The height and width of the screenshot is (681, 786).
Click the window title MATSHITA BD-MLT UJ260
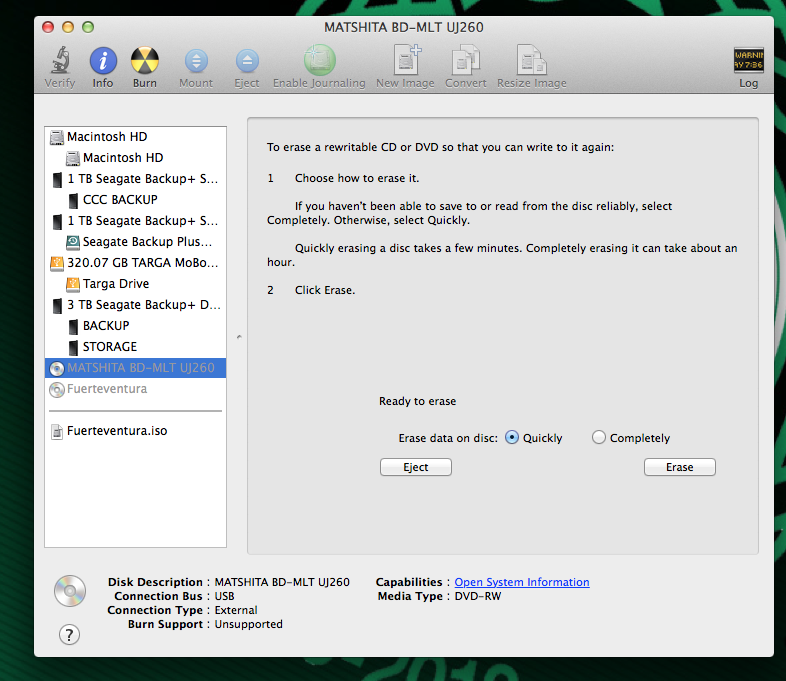coord(404,28)
